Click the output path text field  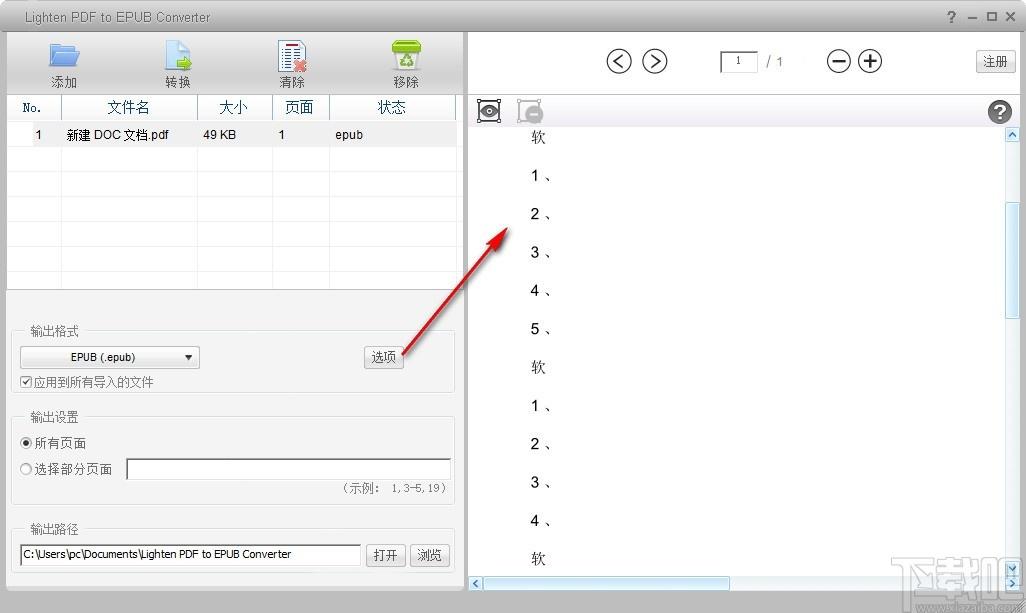[190, 555]
